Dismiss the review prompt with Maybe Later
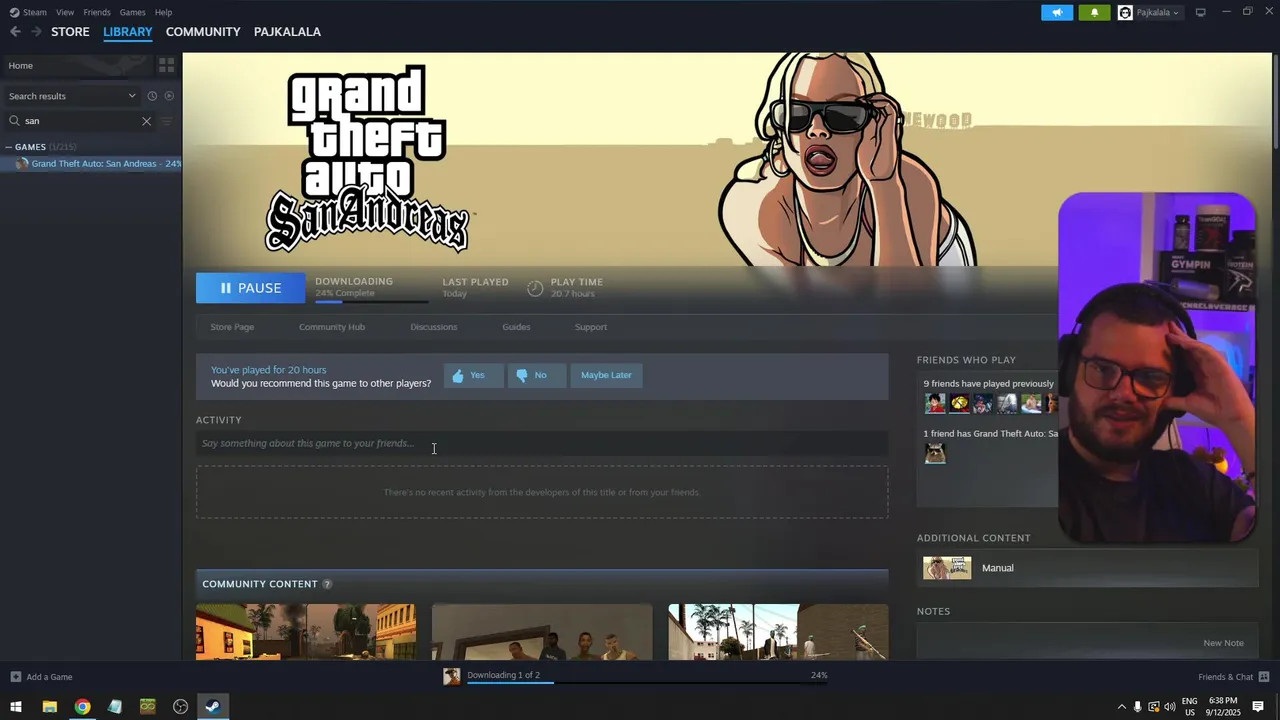This screenshot has height=720, width=1280. (x=606, y=375)
